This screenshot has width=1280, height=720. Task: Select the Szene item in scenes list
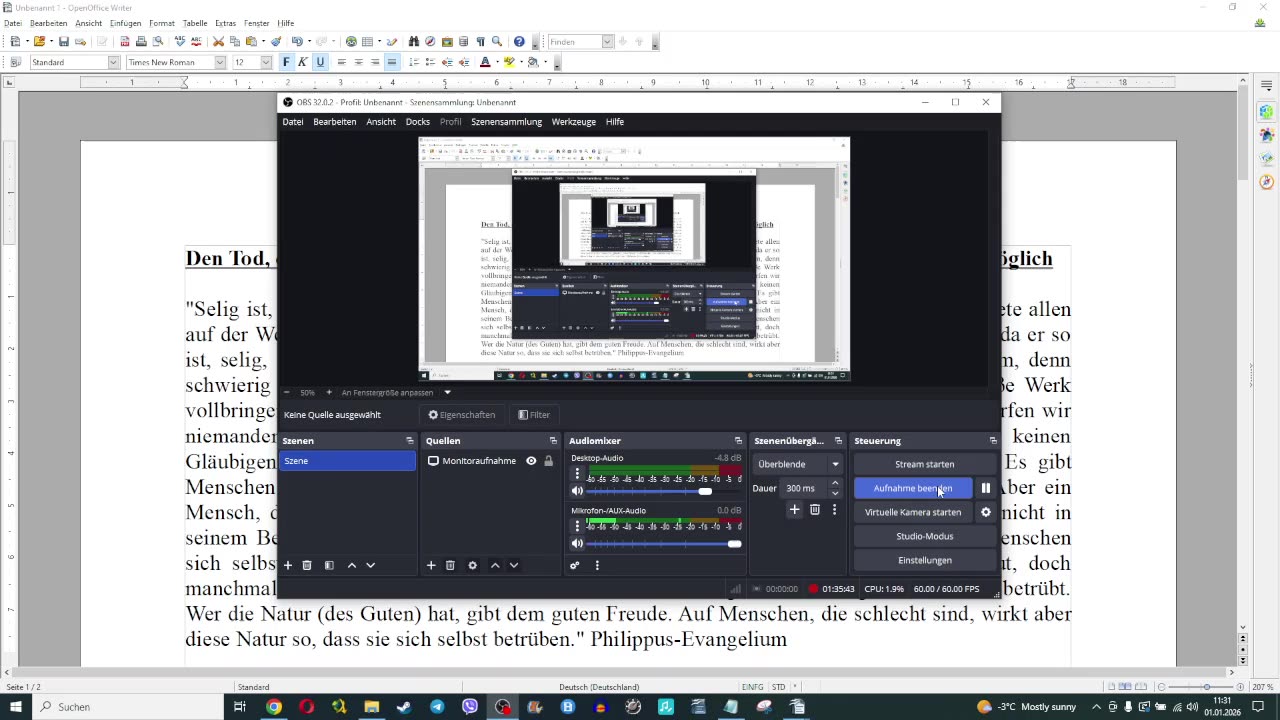(347, 461)
